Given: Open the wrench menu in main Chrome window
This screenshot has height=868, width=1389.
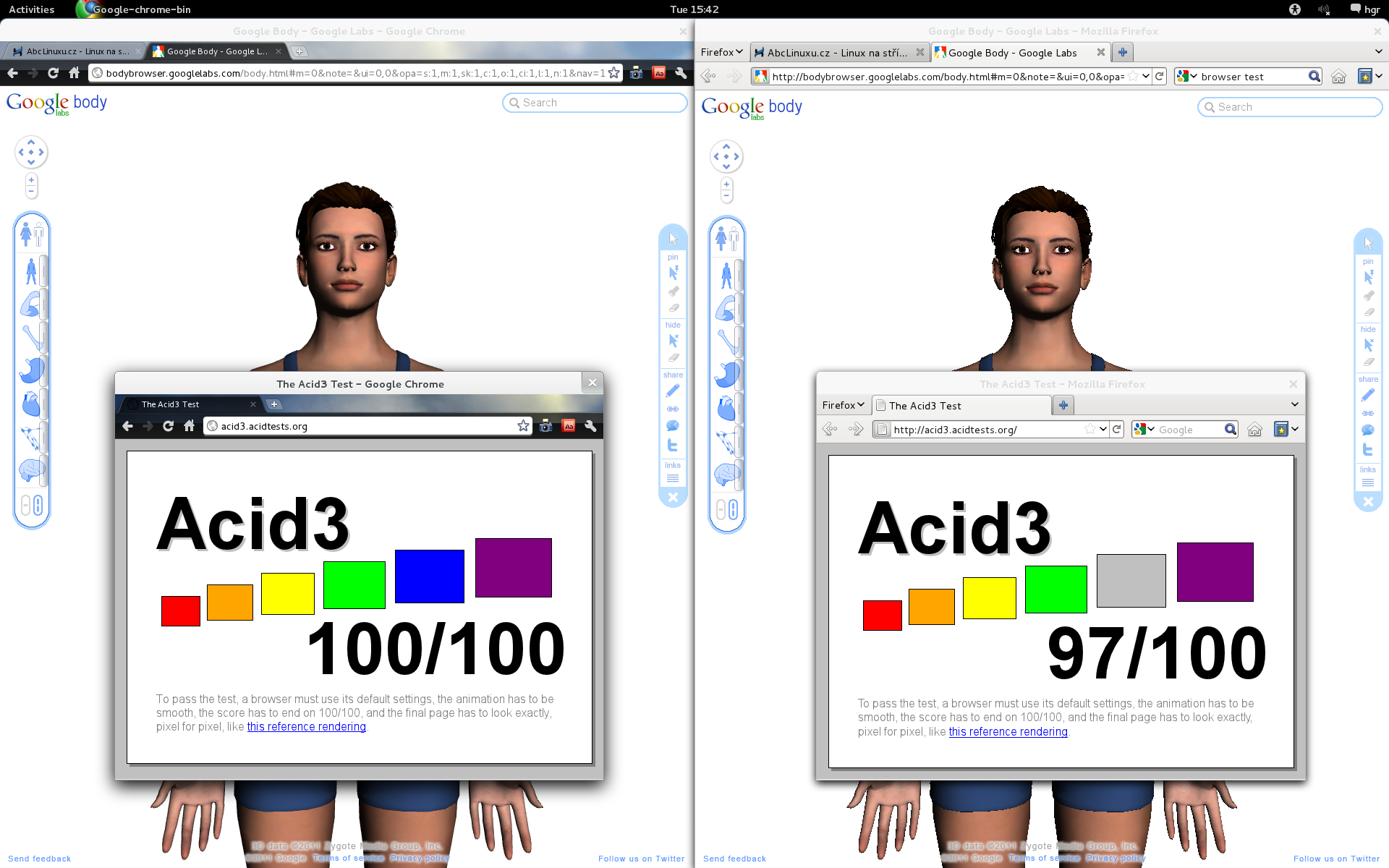Looking at the screenshot, I should click(681, 73).
